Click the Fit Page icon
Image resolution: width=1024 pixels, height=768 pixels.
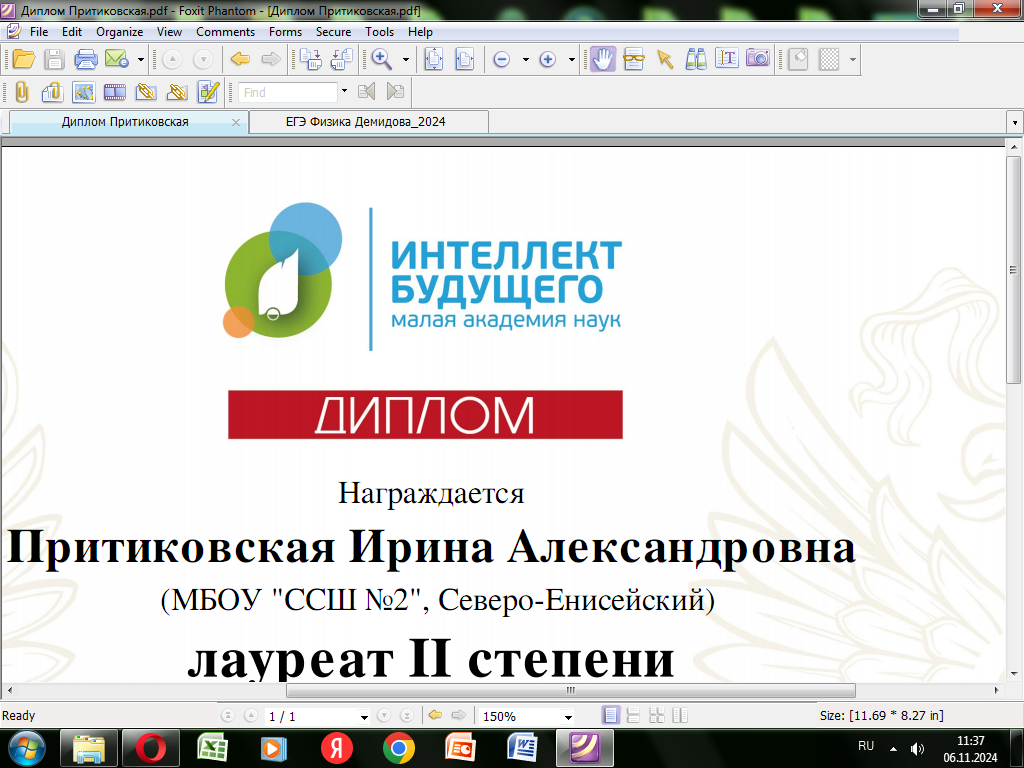pyautogui.click(x=434, y=59)
